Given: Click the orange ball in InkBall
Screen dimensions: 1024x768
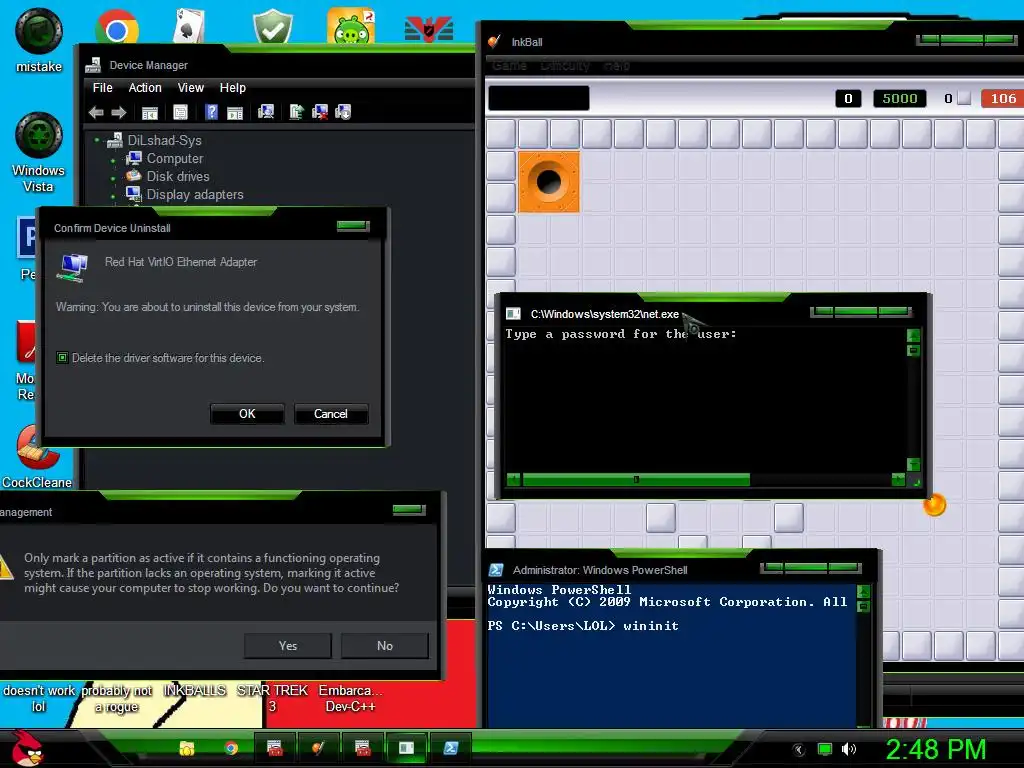Looking at the screenshot, I should pyautogui.click(x=935, y=505).
